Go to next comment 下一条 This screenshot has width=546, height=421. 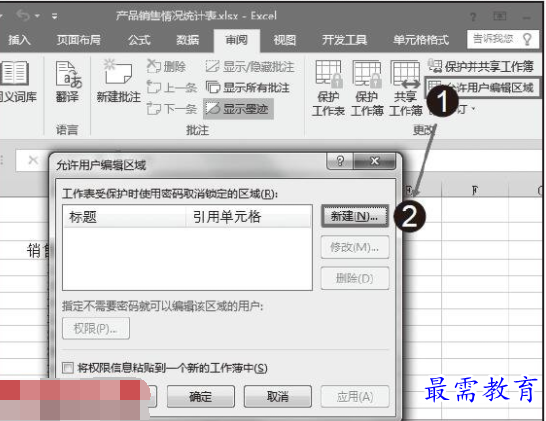[x=172, y=109]
